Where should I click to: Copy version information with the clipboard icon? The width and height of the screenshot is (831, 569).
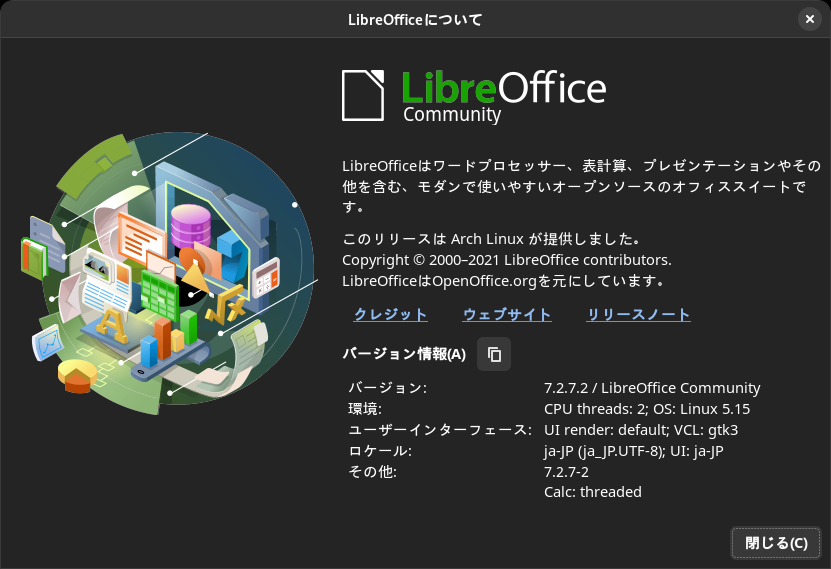tap(494, 354)
